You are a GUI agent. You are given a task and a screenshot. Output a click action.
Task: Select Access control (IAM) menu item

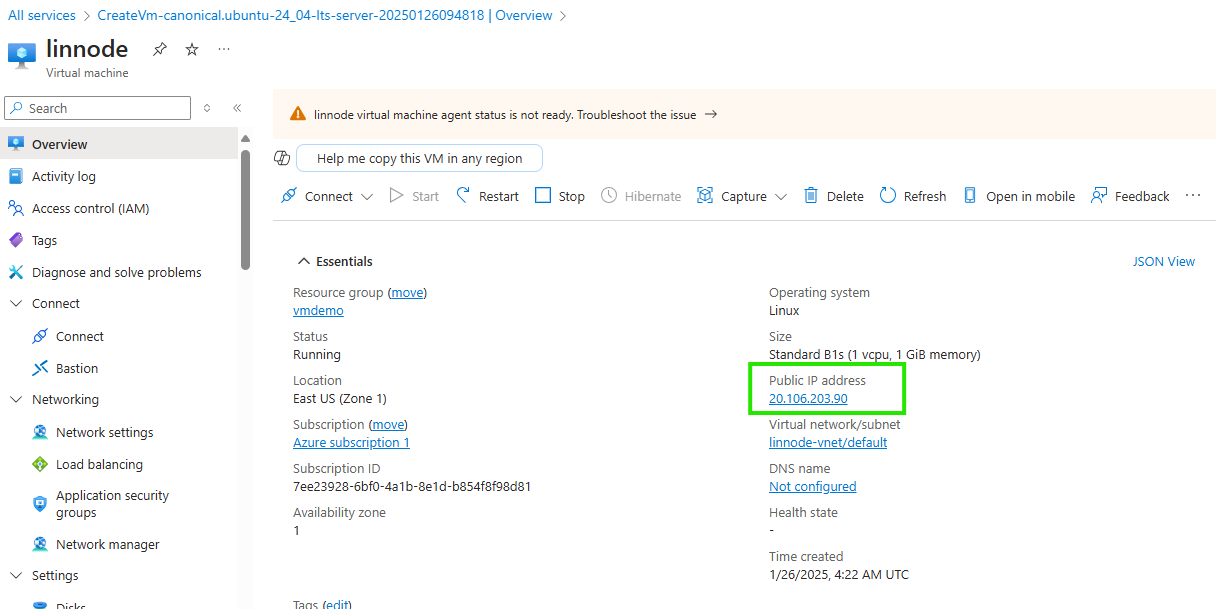(x=90, y=208)
